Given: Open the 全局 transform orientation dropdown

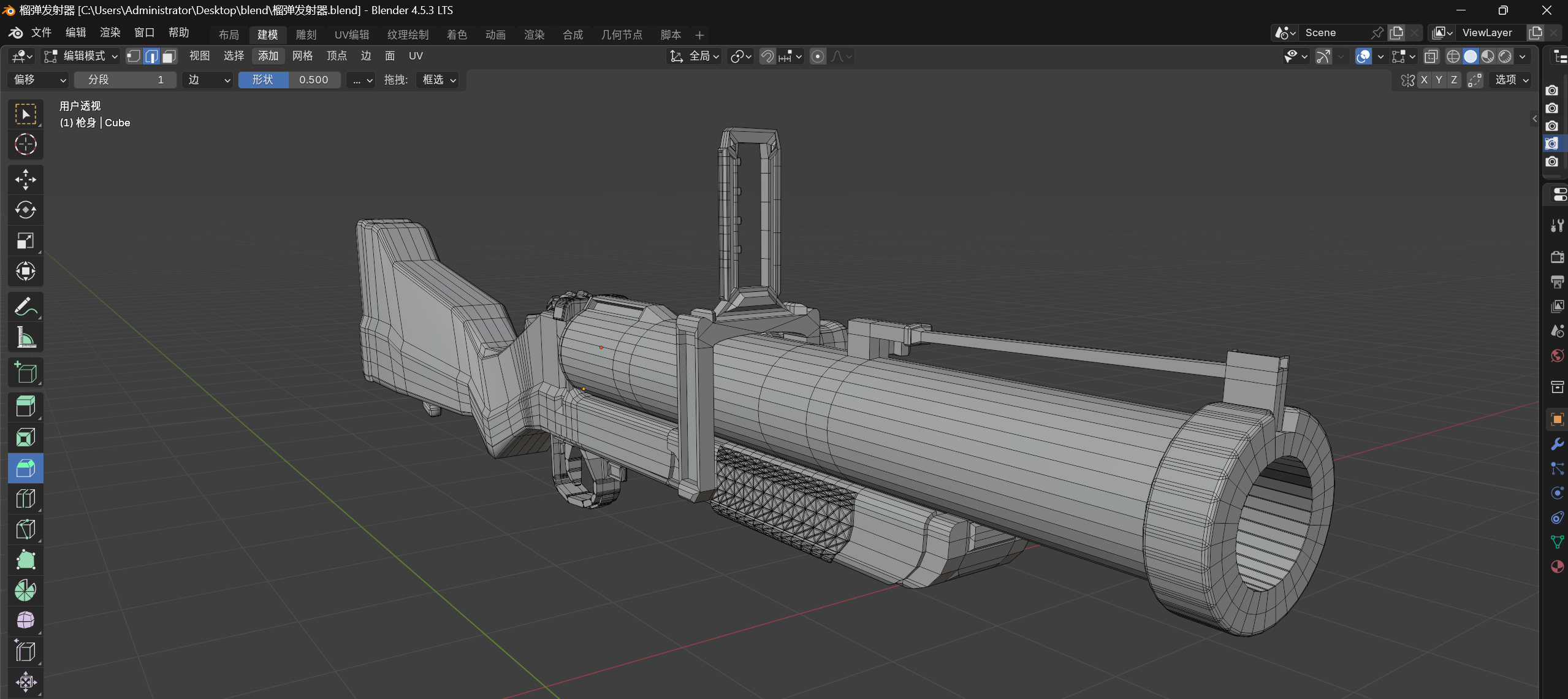Looking at the screenshot, I should [x=695, y=56].
